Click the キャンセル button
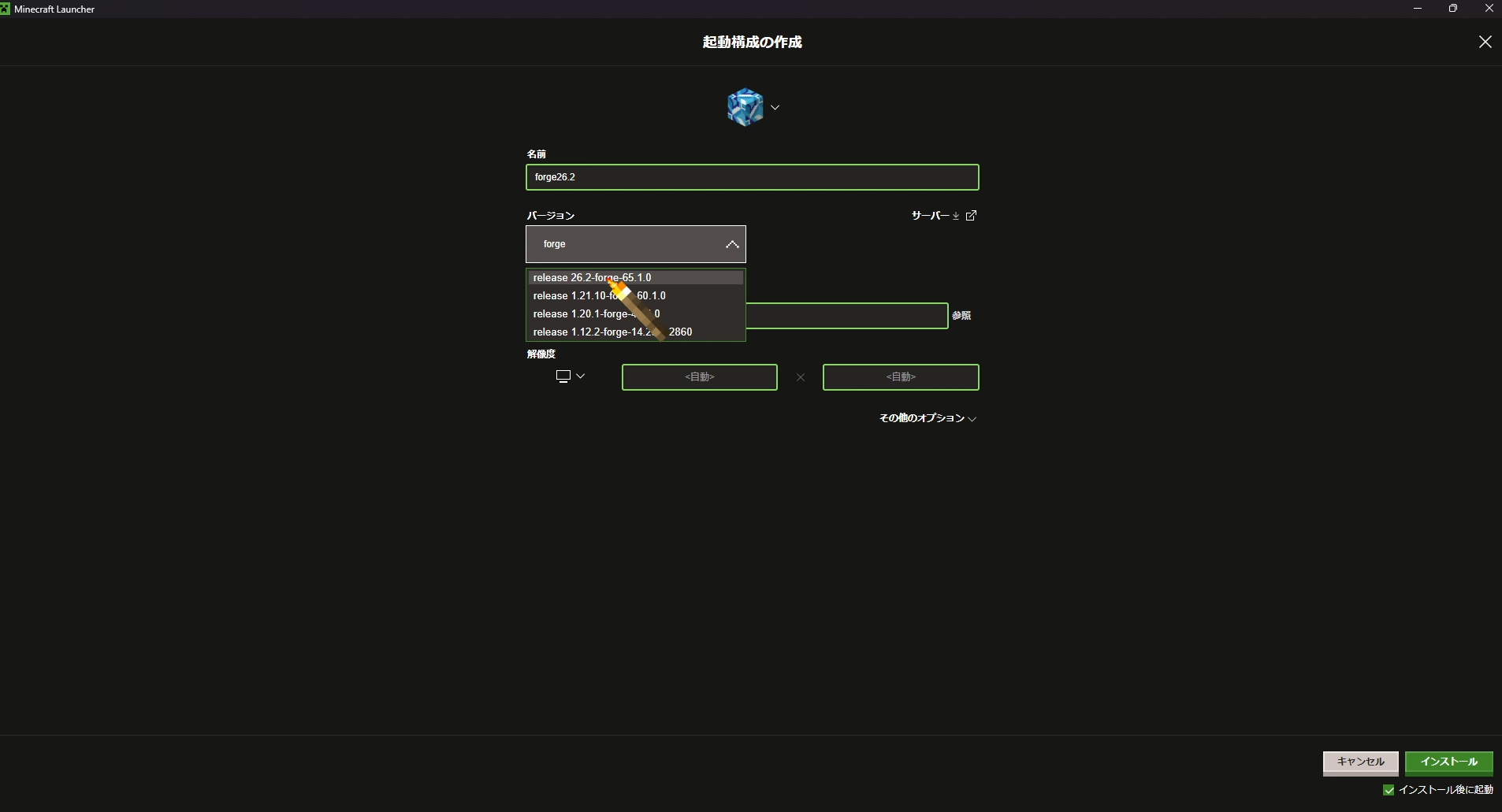This screenshot has height=812, width=1502. coord(1360,762)
